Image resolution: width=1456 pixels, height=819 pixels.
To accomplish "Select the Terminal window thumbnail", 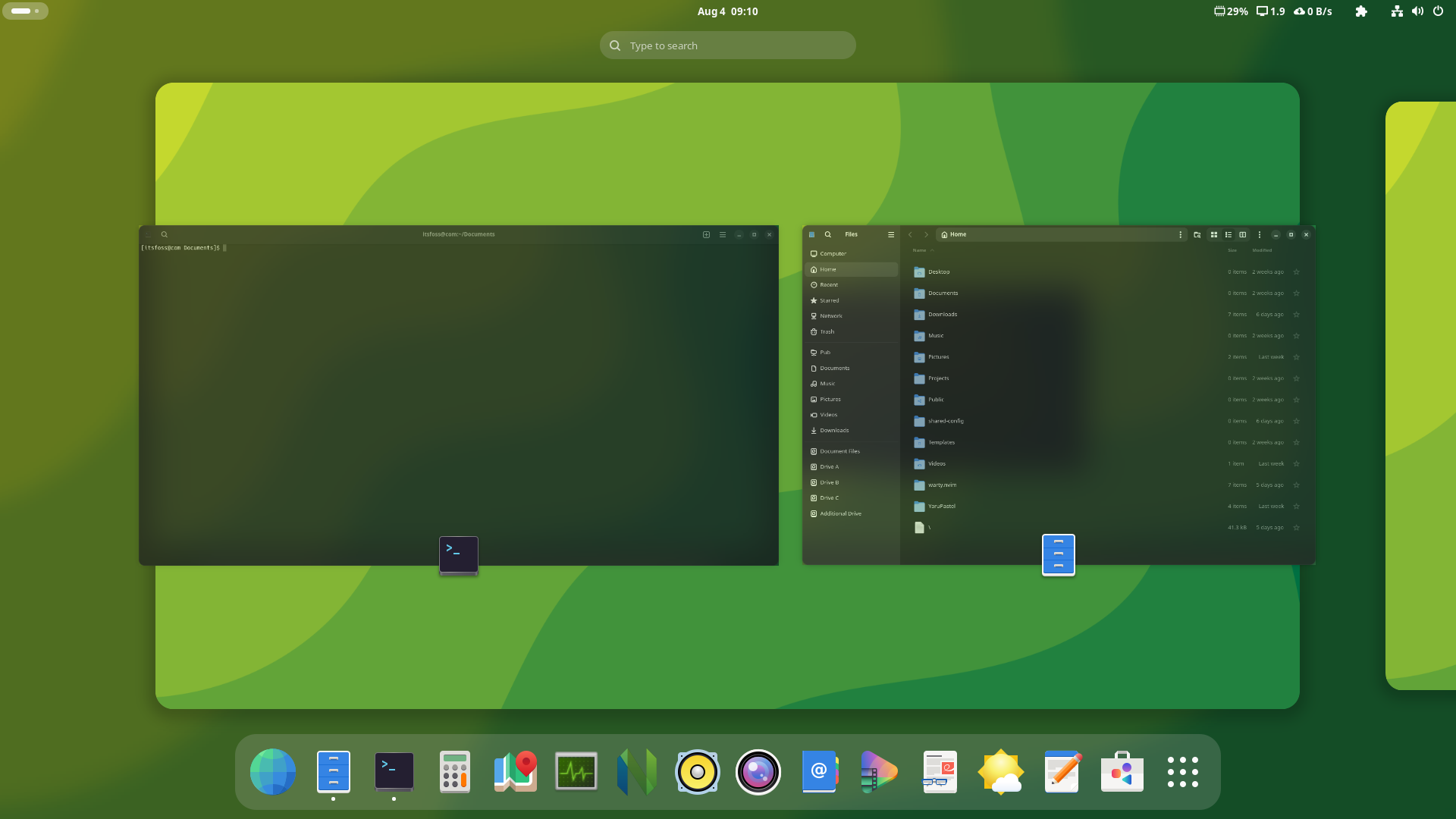I will coord(459,395).
